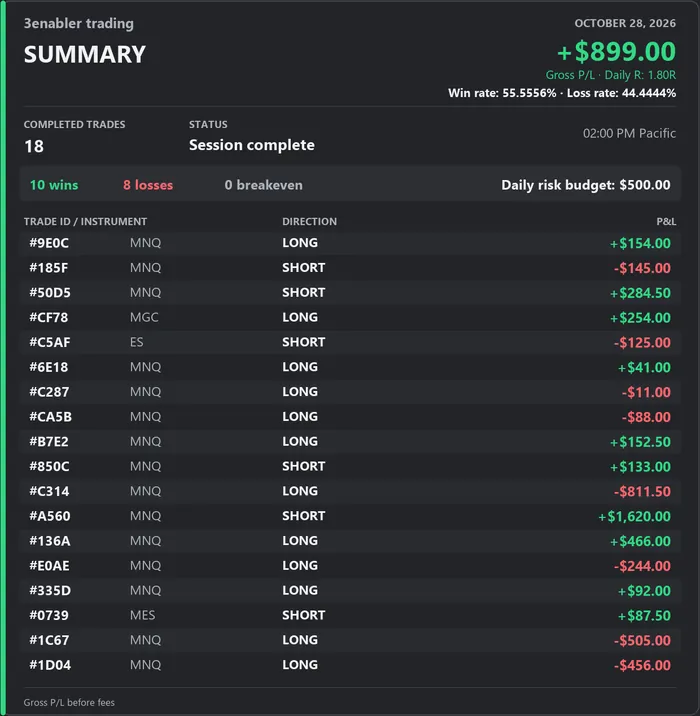Select trade ID #C287
This screenshot has height=716, width=700.
[49, 392]
